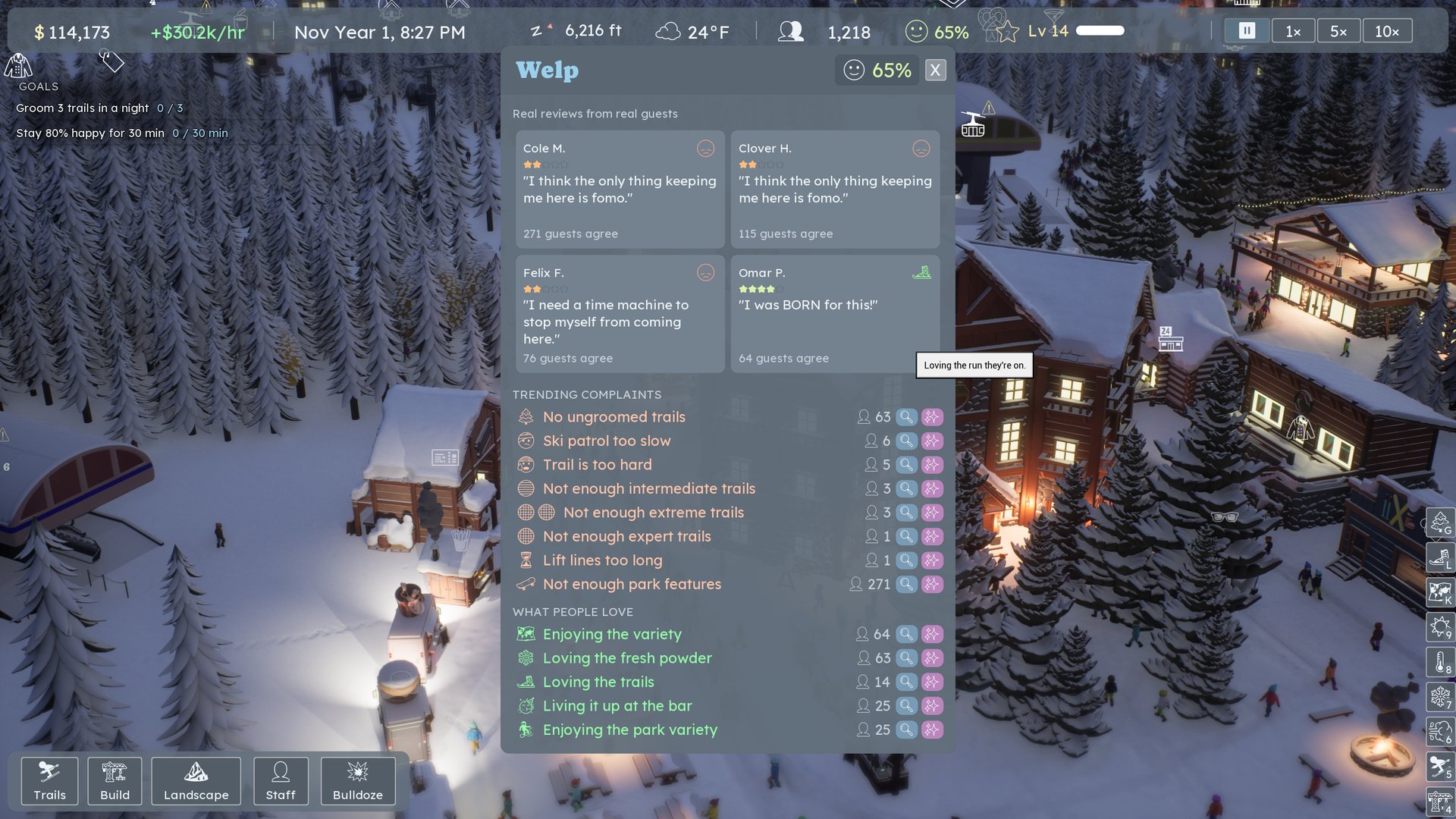The width and height of the screenshot is (1456, 819).
Task: Toggle the map overlay with K shortcut
Action: click(x=1439, y=592)
